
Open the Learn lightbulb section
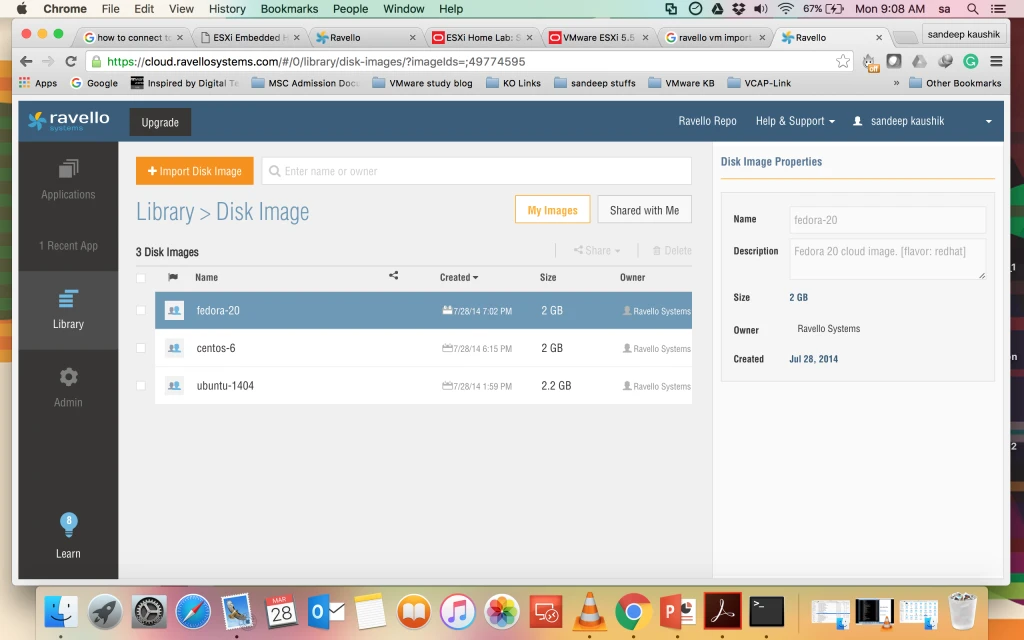[68, 536]
